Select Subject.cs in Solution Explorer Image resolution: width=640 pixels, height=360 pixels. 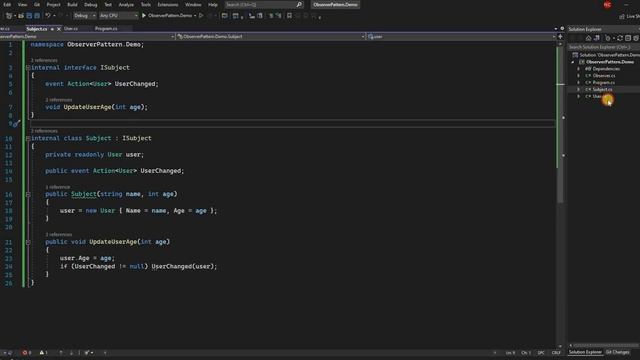pos(602,89)
